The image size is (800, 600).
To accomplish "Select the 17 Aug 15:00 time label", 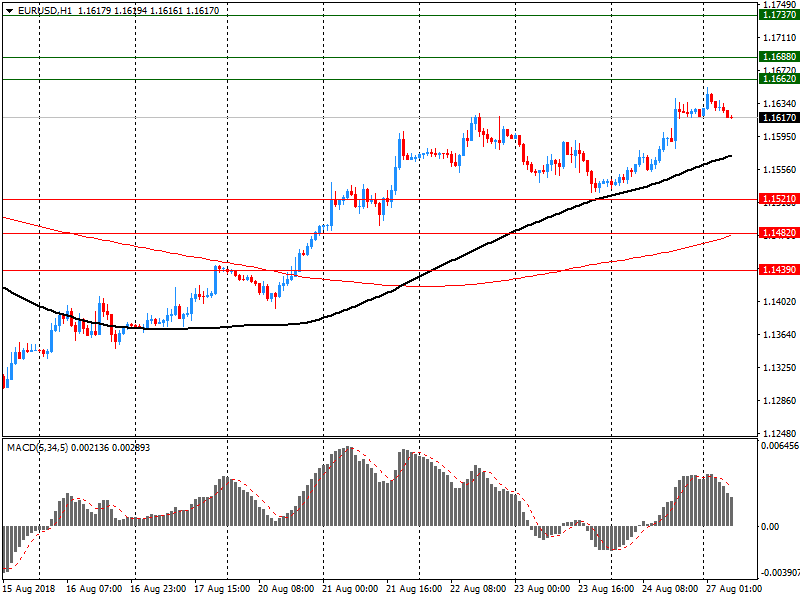I will pos(222,589).
